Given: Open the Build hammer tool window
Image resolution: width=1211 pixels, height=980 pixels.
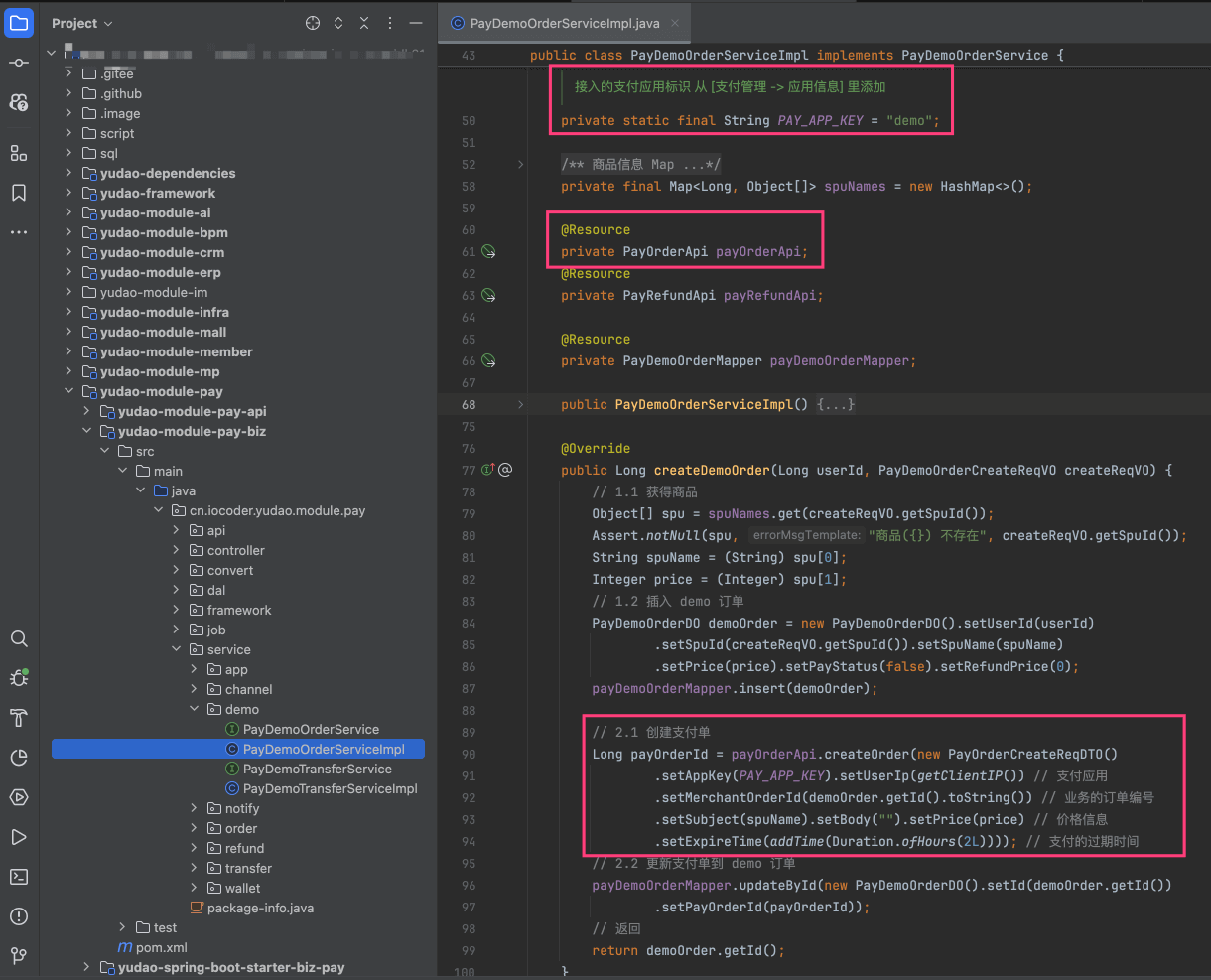Looking at the screenshot, I should tap(18, 718).
